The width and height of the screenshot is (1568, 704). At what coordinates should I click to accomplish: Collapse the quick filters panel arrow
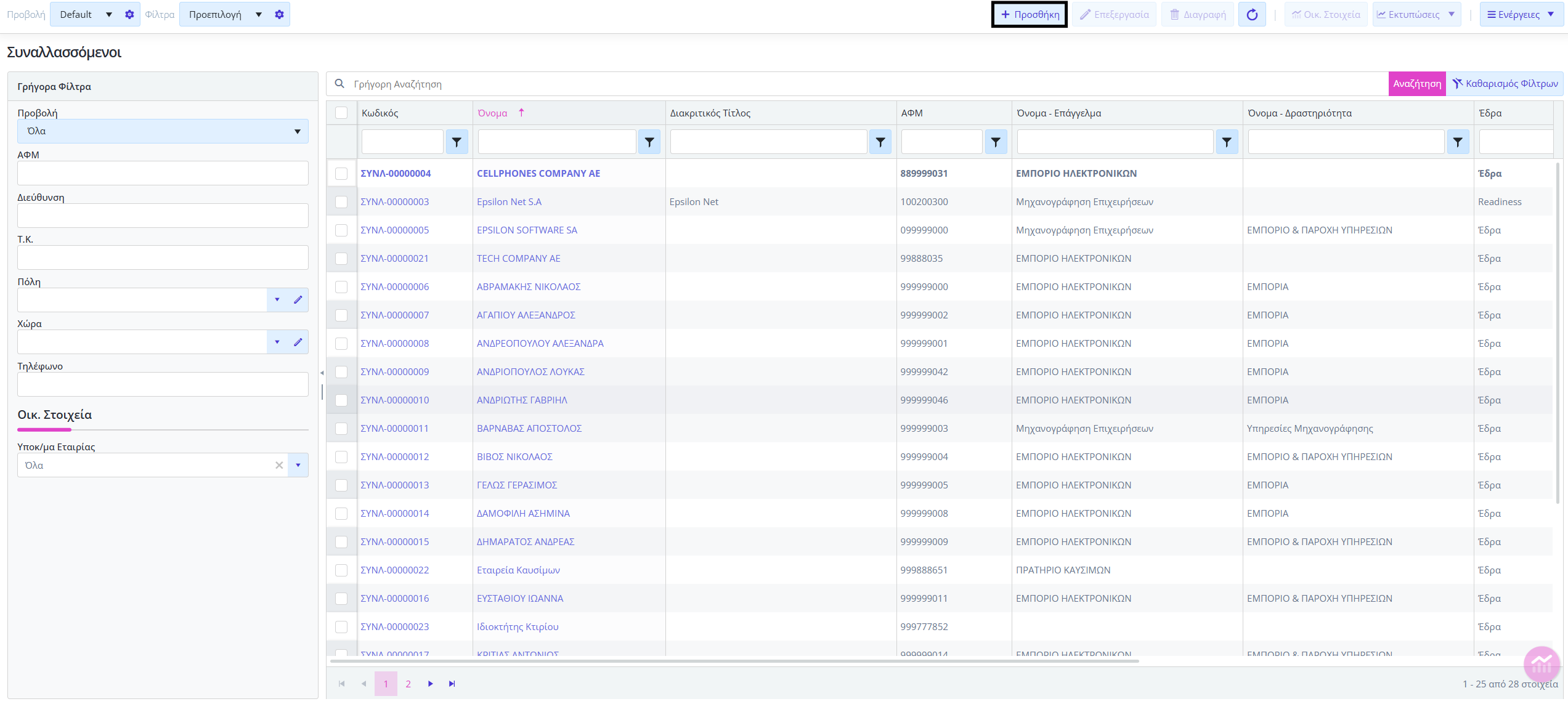click(x=322, y=373)
